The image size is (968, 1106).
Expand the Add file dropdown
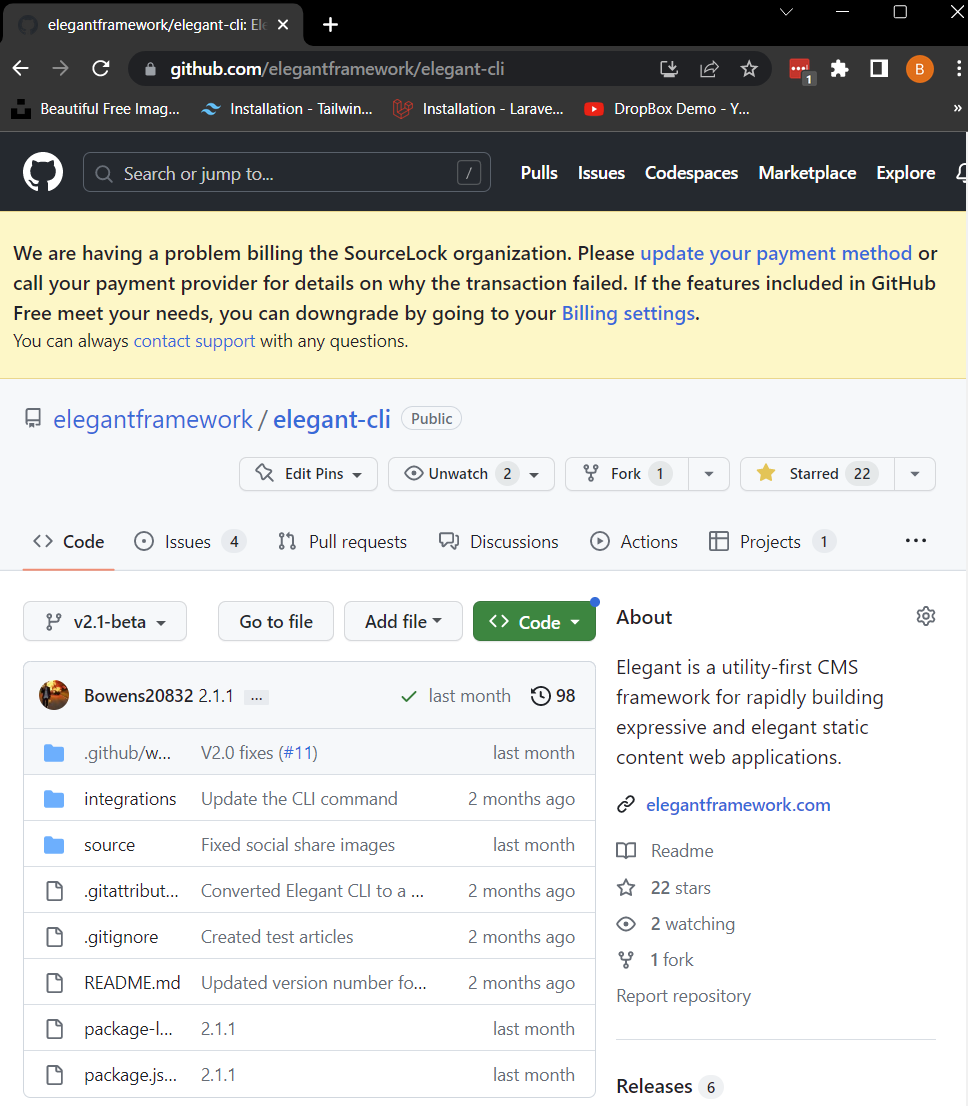pos(403,621)
